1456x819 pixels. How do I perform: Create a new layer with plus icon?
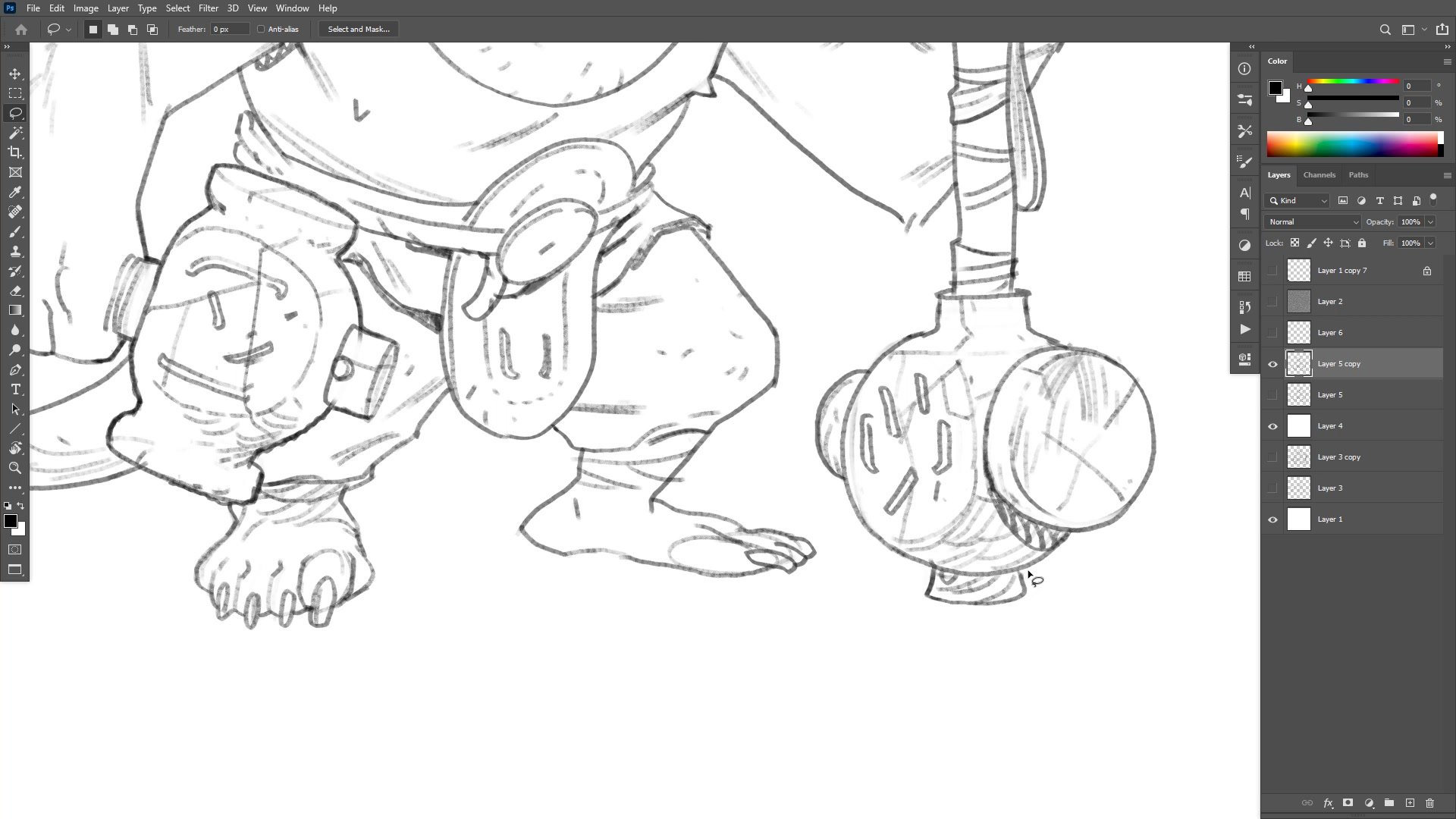pos(1410,803)
